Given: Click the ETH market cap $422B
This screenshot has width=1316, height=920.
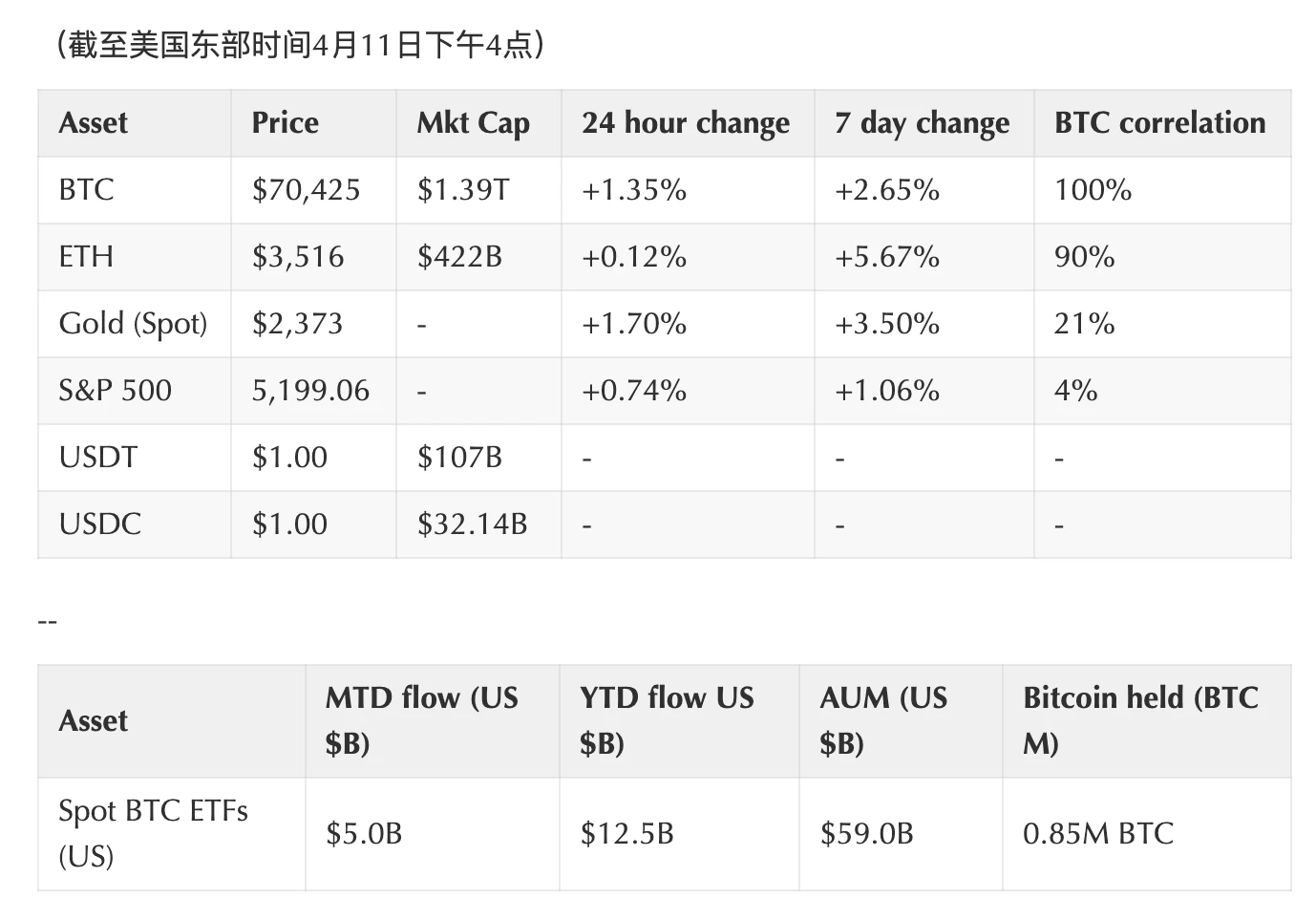Looking at the screenshot, I should pos(459,257).
